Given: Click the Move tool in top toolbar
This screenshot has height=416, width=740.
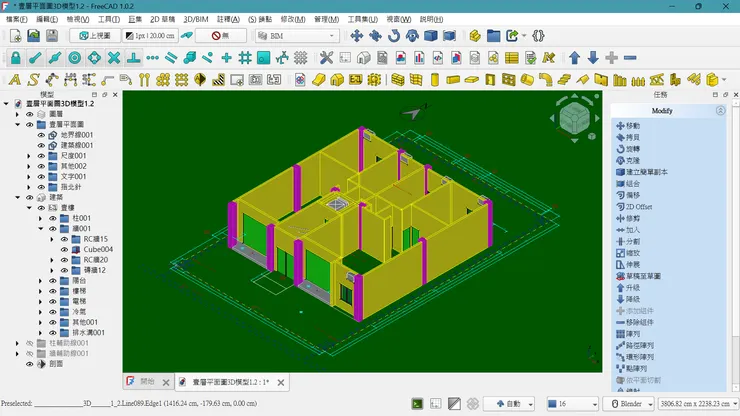Looking at the screenshot, I should click(x=357, y=36).
